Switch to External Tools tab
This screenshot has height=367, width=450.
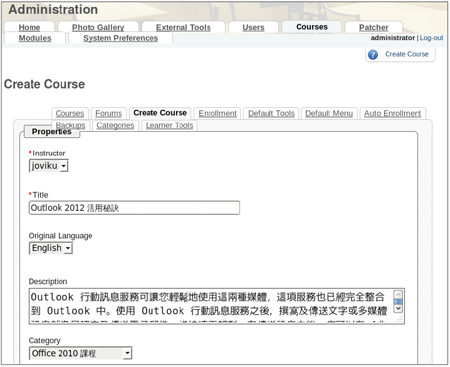183,27
